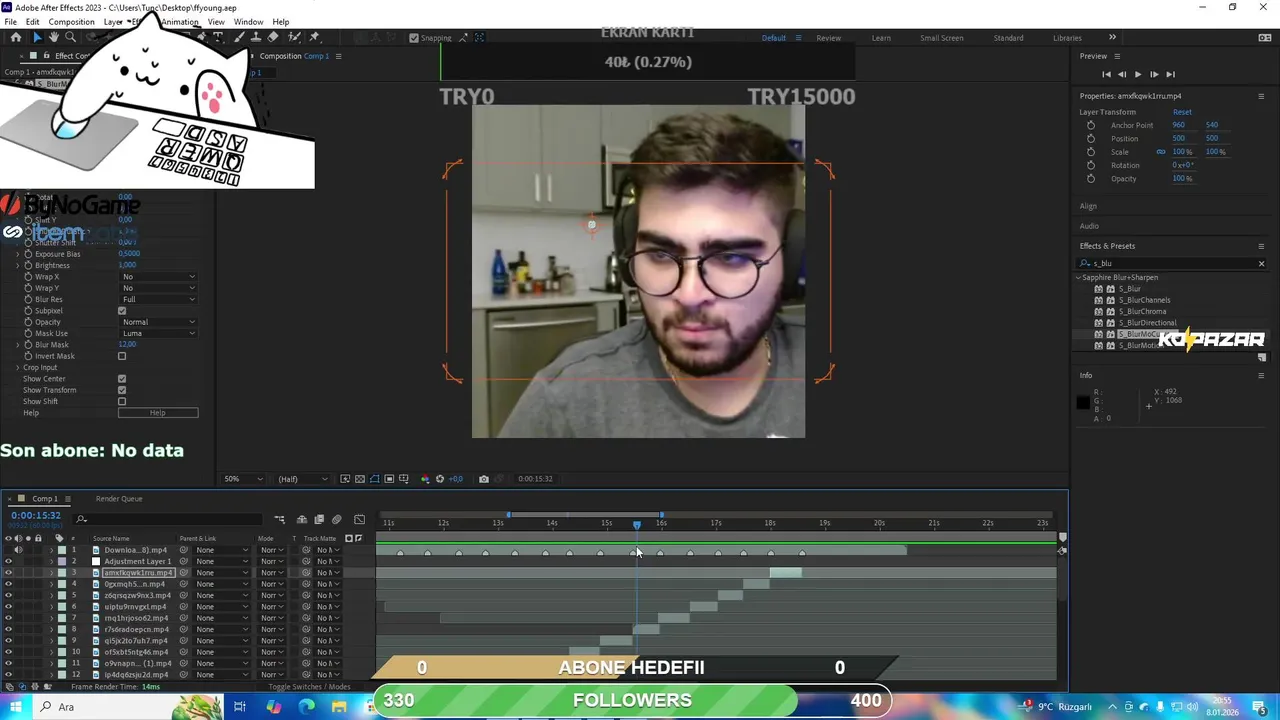Open the Properties panel menu icon
The image size is (1280, 720).
[x=1261, y=96]
